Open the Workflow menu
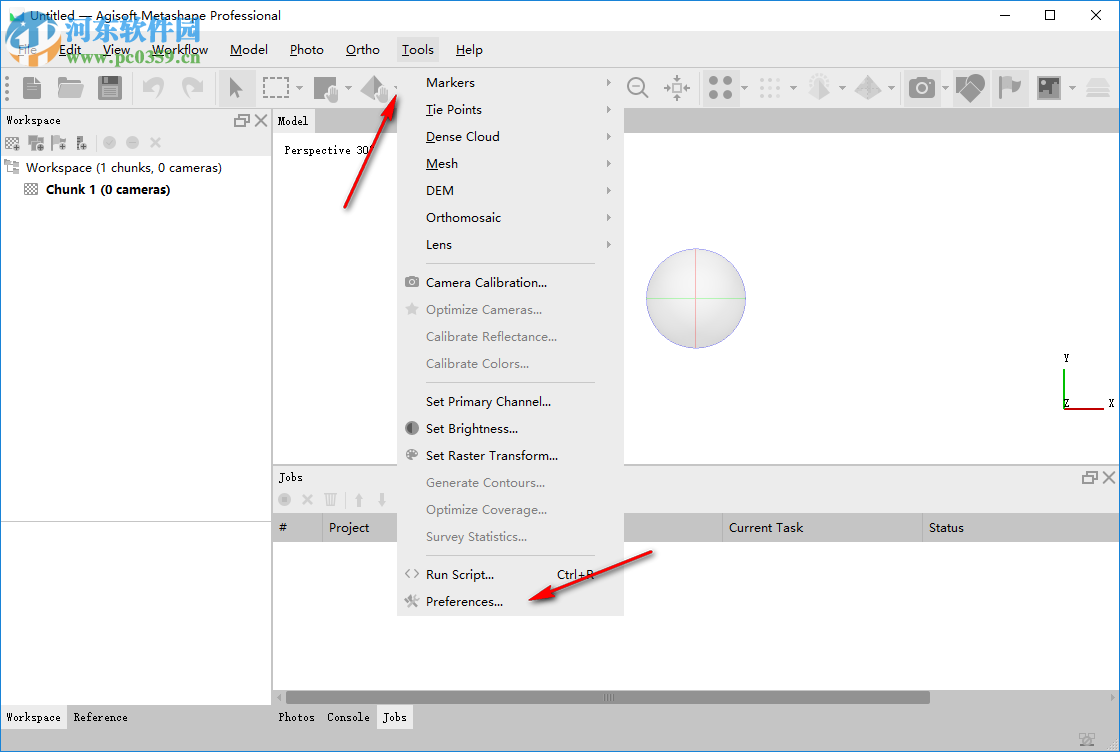1120x752 pixels. [x=179, y=49]
